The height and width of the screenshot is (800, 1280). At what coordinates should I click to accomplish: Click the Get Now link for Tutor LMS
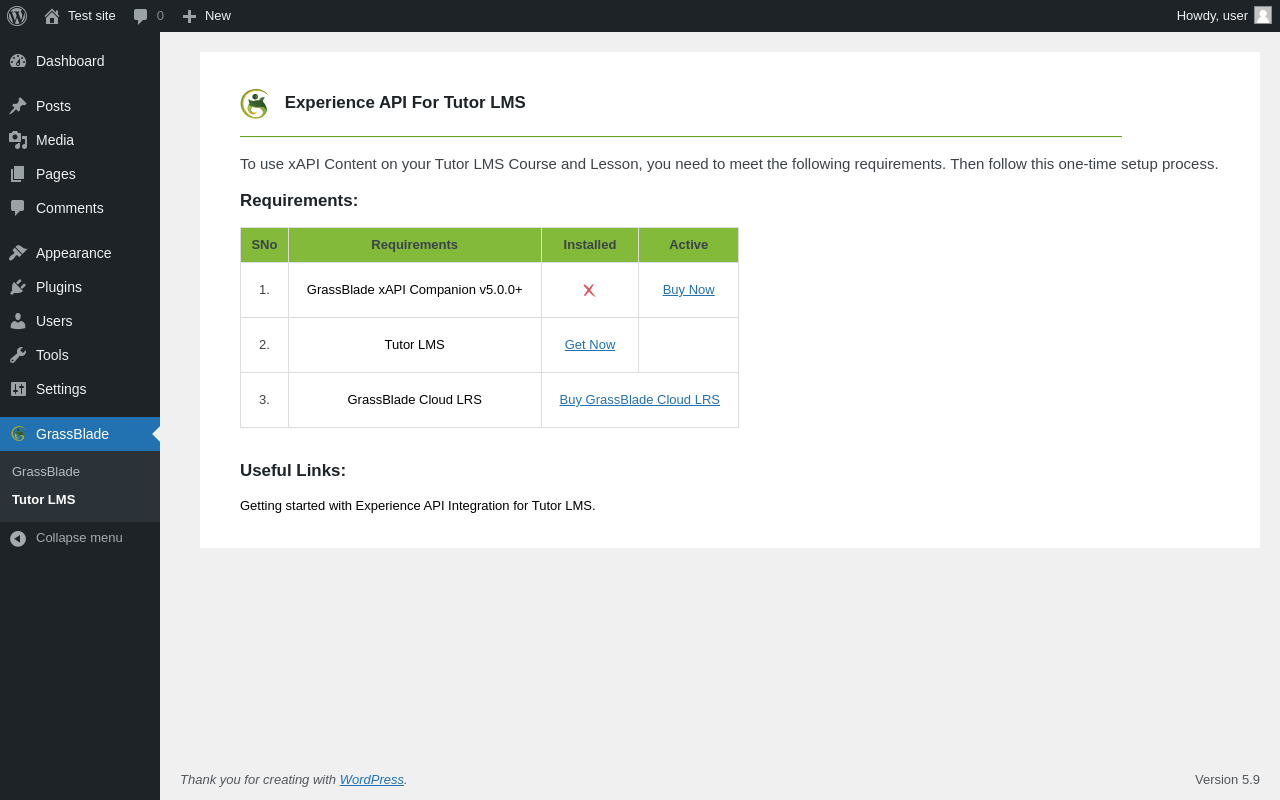(590, 345)
